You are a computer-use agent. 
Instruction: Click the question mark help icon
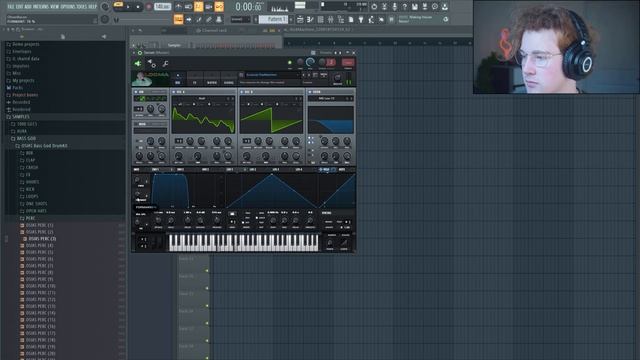click(x=404, y=7)
